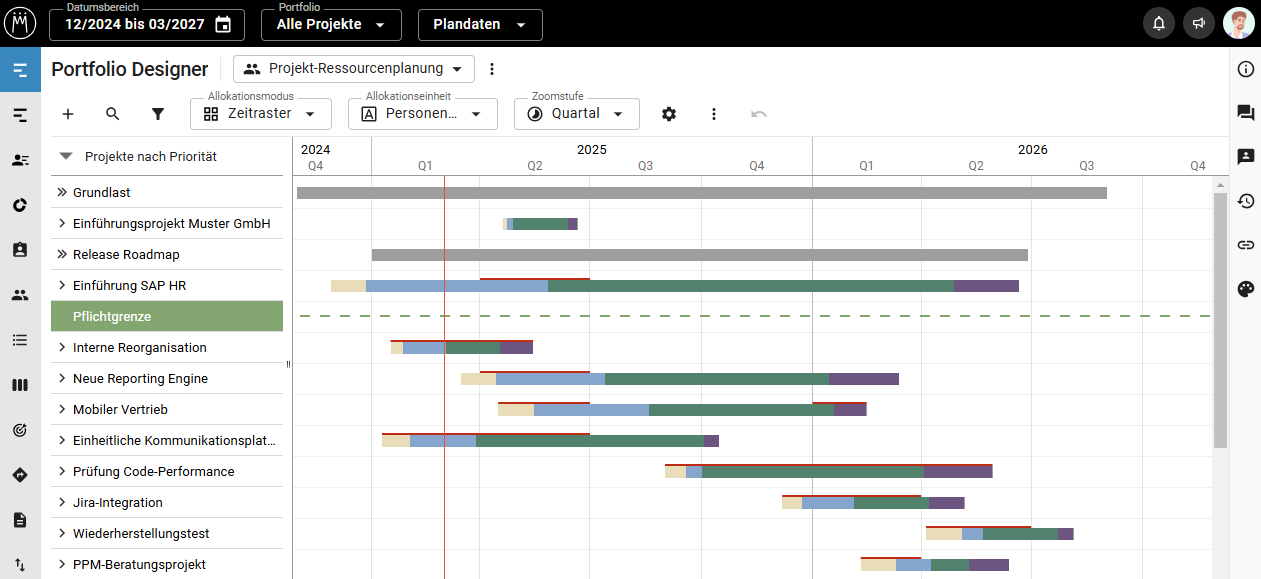Click the splitter handle between list and chart
Viewport: 1261px width, 579px height.
coord(288,364)
